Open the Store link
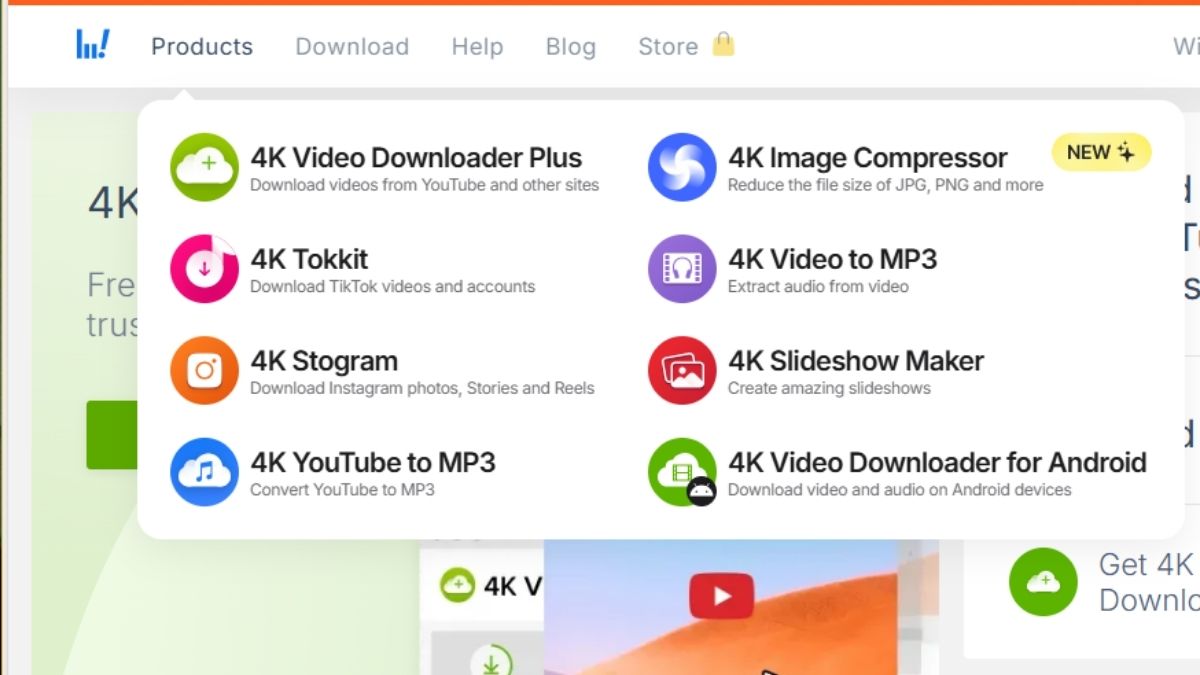The image size is (1200, 675). pos(668,46)
